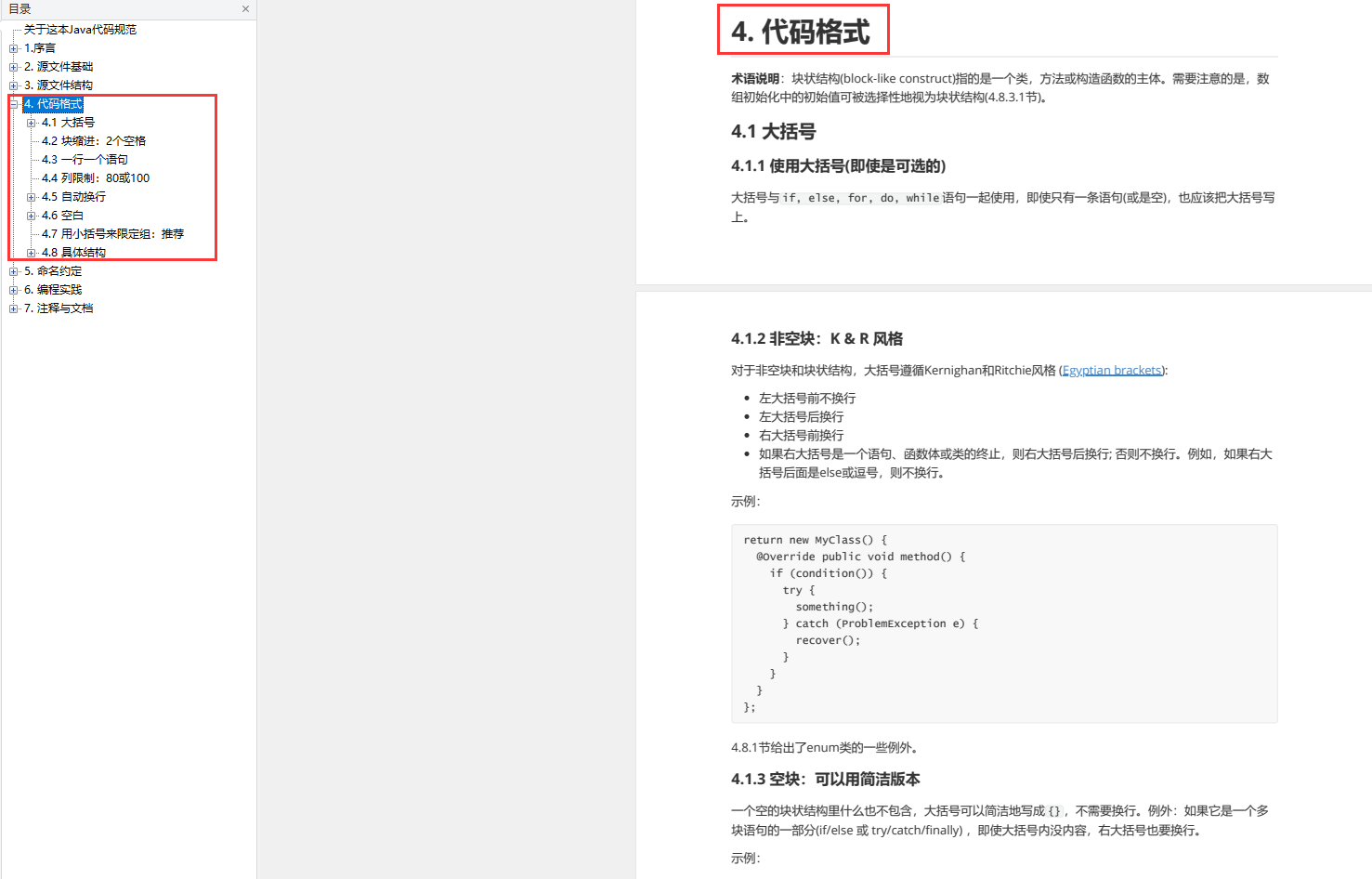Click 示例: label above the code block
The image size is (1372, 879).
[x=746, y=502]
